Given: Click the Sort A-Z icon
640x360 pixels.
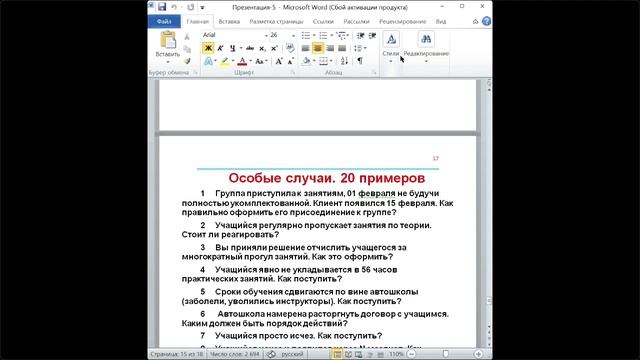Looking at the screenshot, I should 344,61.
